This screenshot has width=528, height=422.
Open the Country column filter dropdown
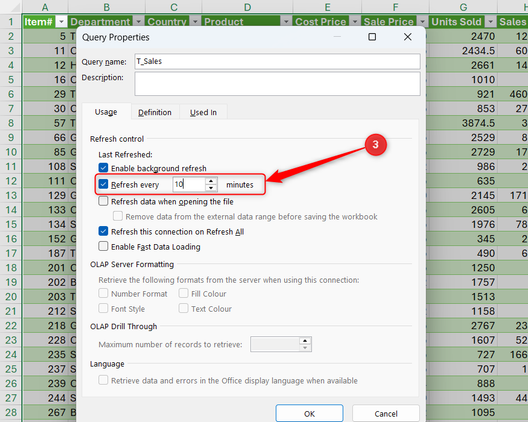click(195, 22)
